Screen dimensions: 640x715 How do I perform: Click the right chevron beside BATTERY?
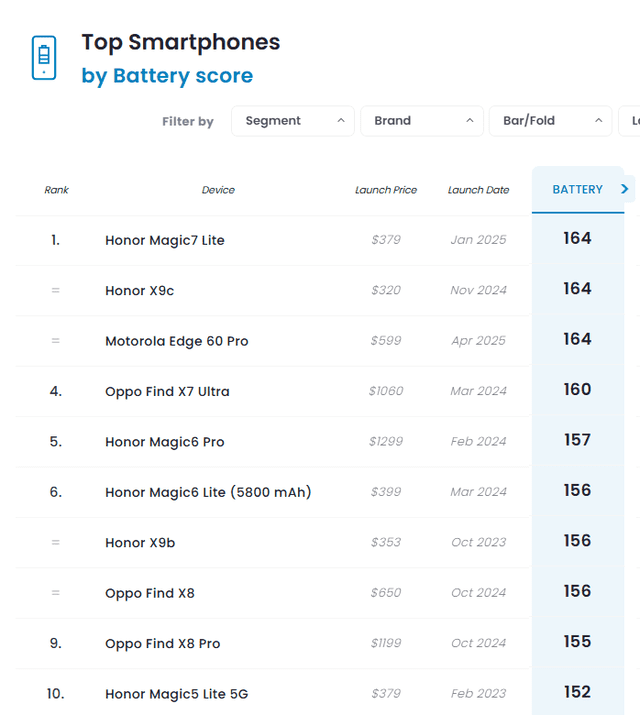coord(625,189)
